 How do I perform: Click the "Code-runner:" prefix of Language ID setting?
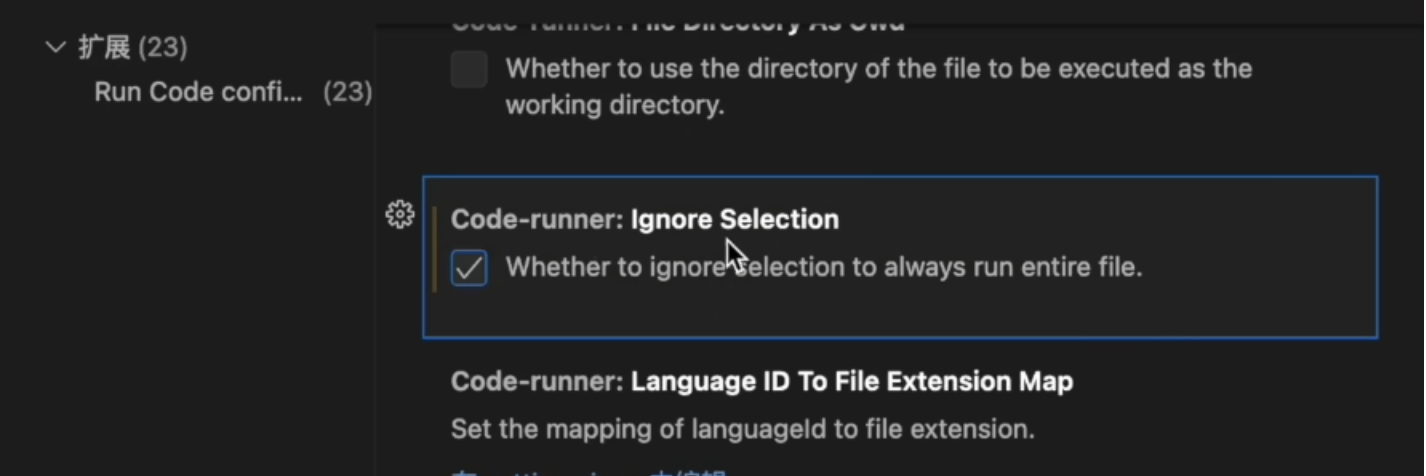pyautogui.click(x=538, y=381)
